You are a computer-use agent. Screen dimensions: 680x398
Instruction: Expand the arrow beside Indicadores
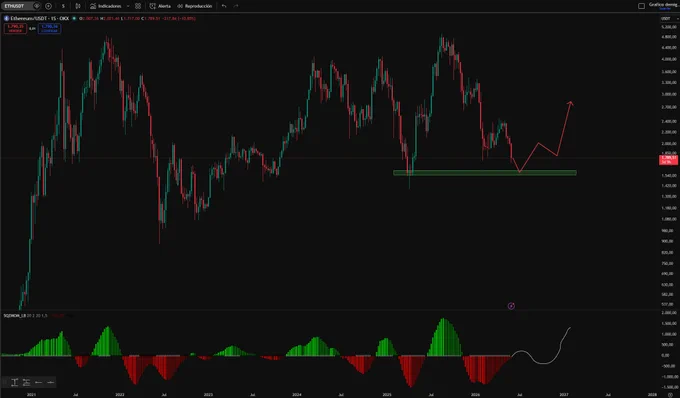tap(128, 6)
